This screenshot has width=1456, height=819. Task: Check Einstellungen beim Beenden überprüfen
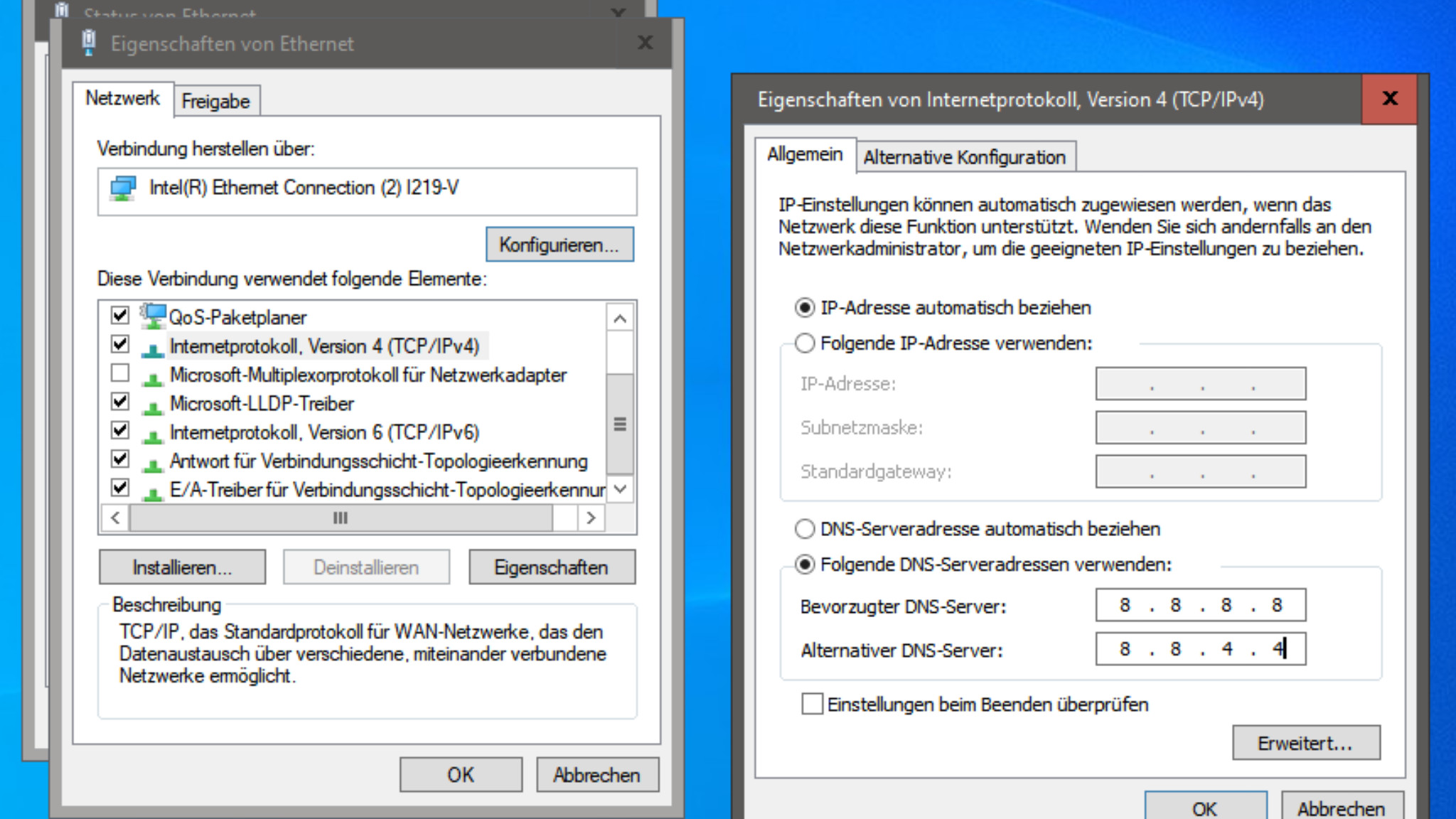[812, 704]
